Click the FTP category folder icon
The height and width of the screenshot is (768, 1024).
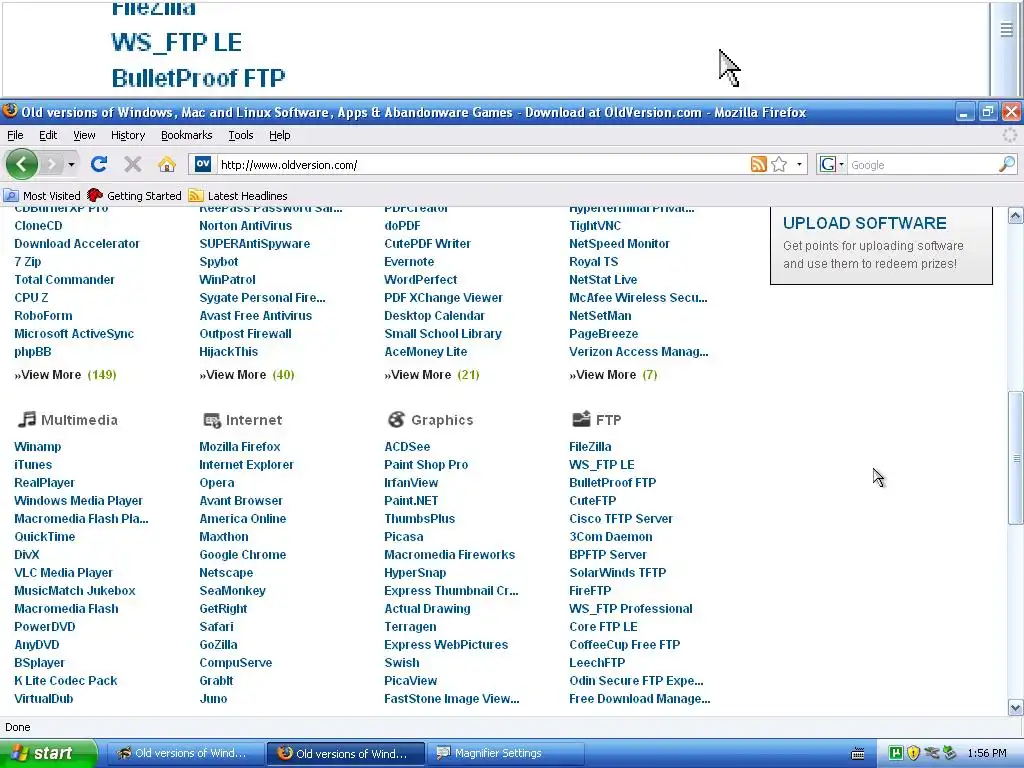tap(581, 419)
